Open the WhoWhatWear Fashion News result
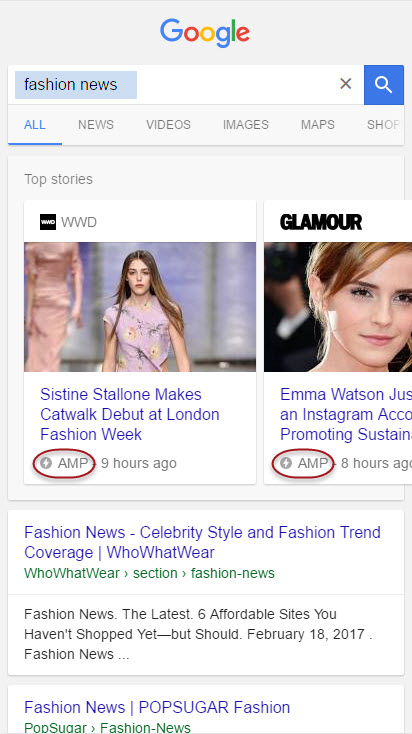412x734 pixels. click(x=202, y=542)
